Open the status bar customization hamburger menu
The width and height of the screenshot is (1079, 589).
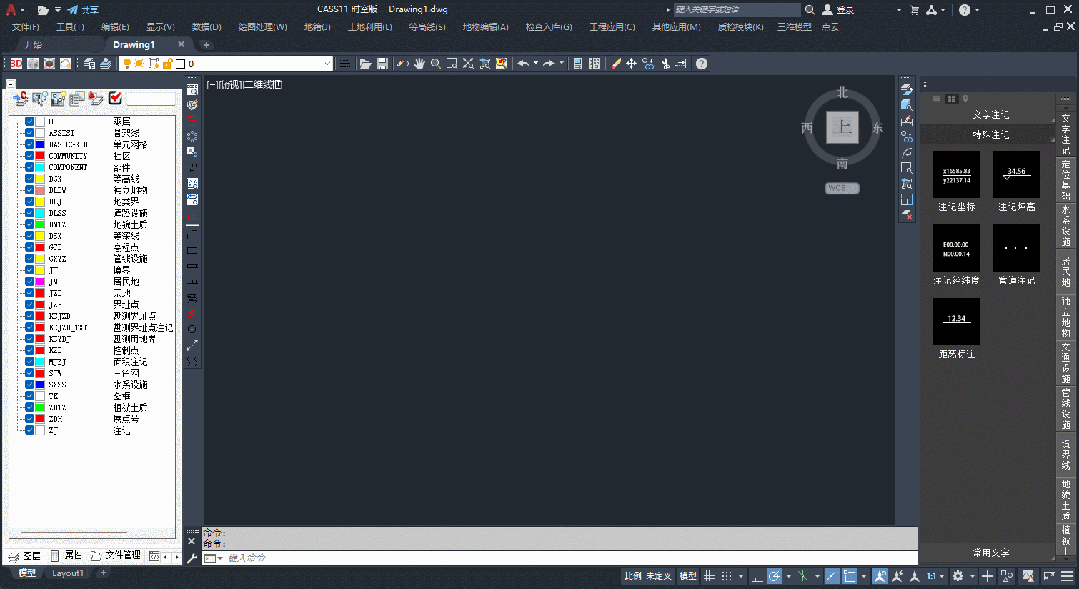pos(1067,576)
